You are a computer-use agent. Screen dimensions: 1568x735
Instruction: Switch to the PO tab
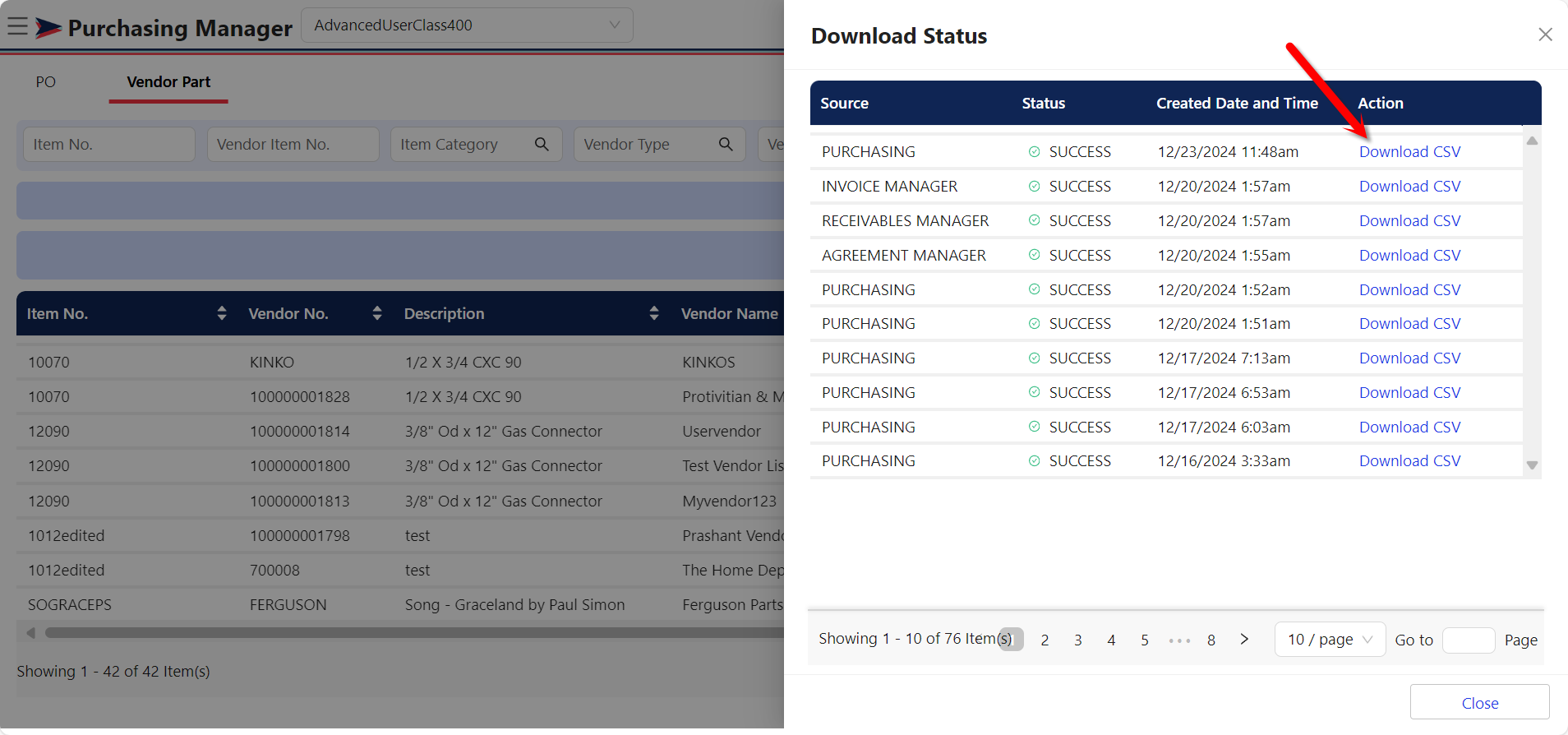tap(45, 82)
